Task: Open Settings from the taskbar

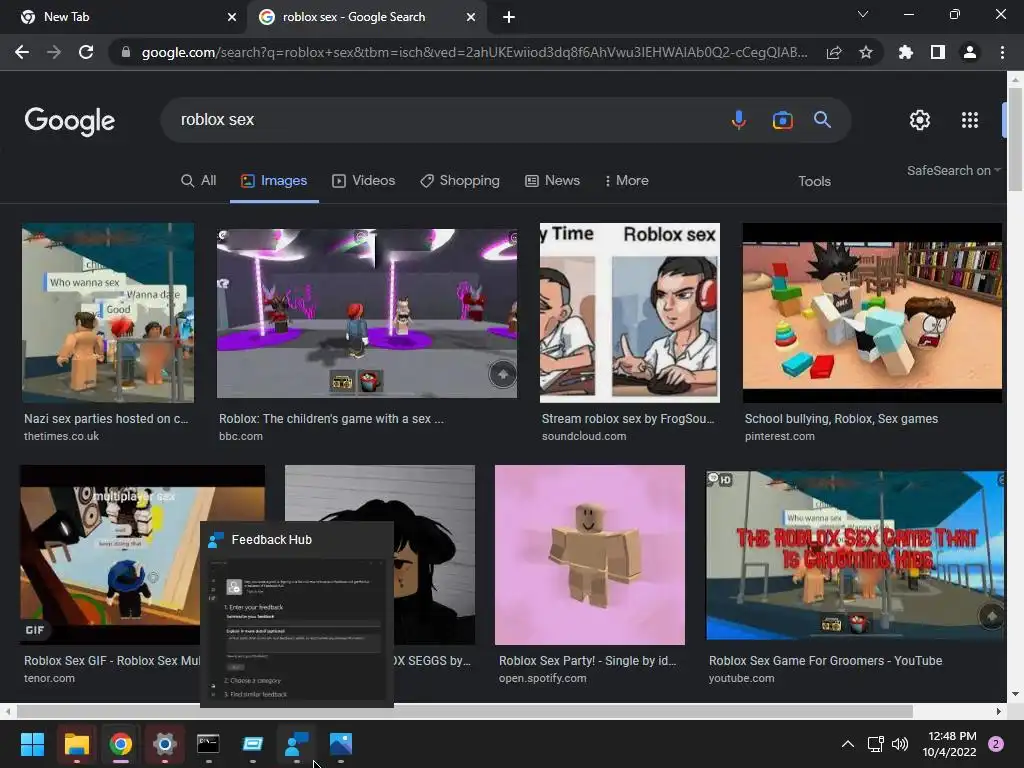Action: click(165, 744)
